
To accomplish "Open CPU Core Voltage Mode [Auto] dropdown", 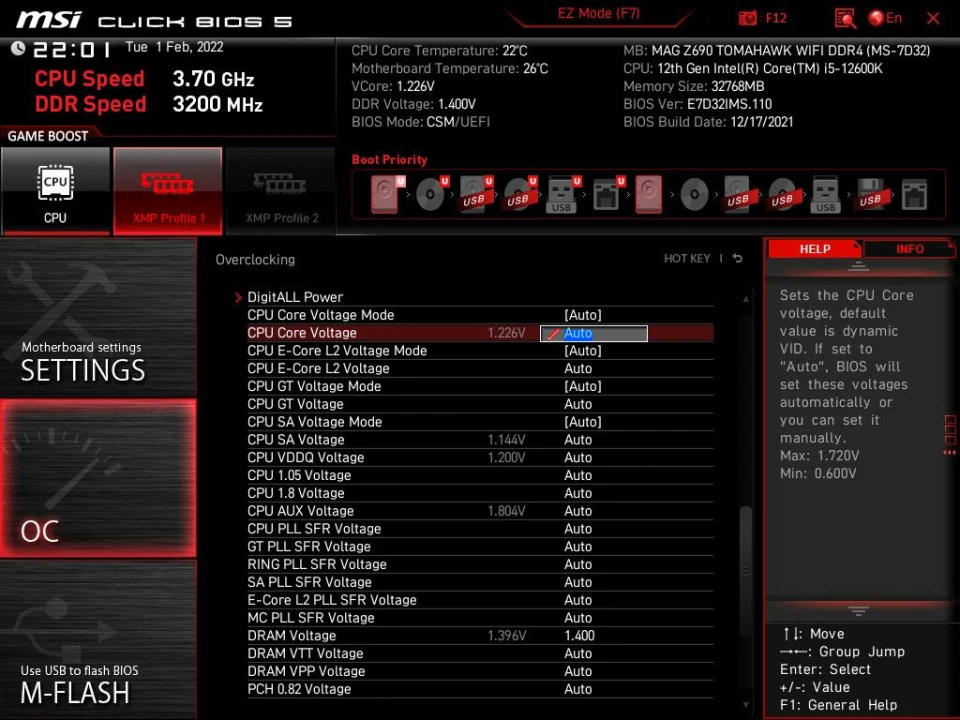I will [583, 315].
